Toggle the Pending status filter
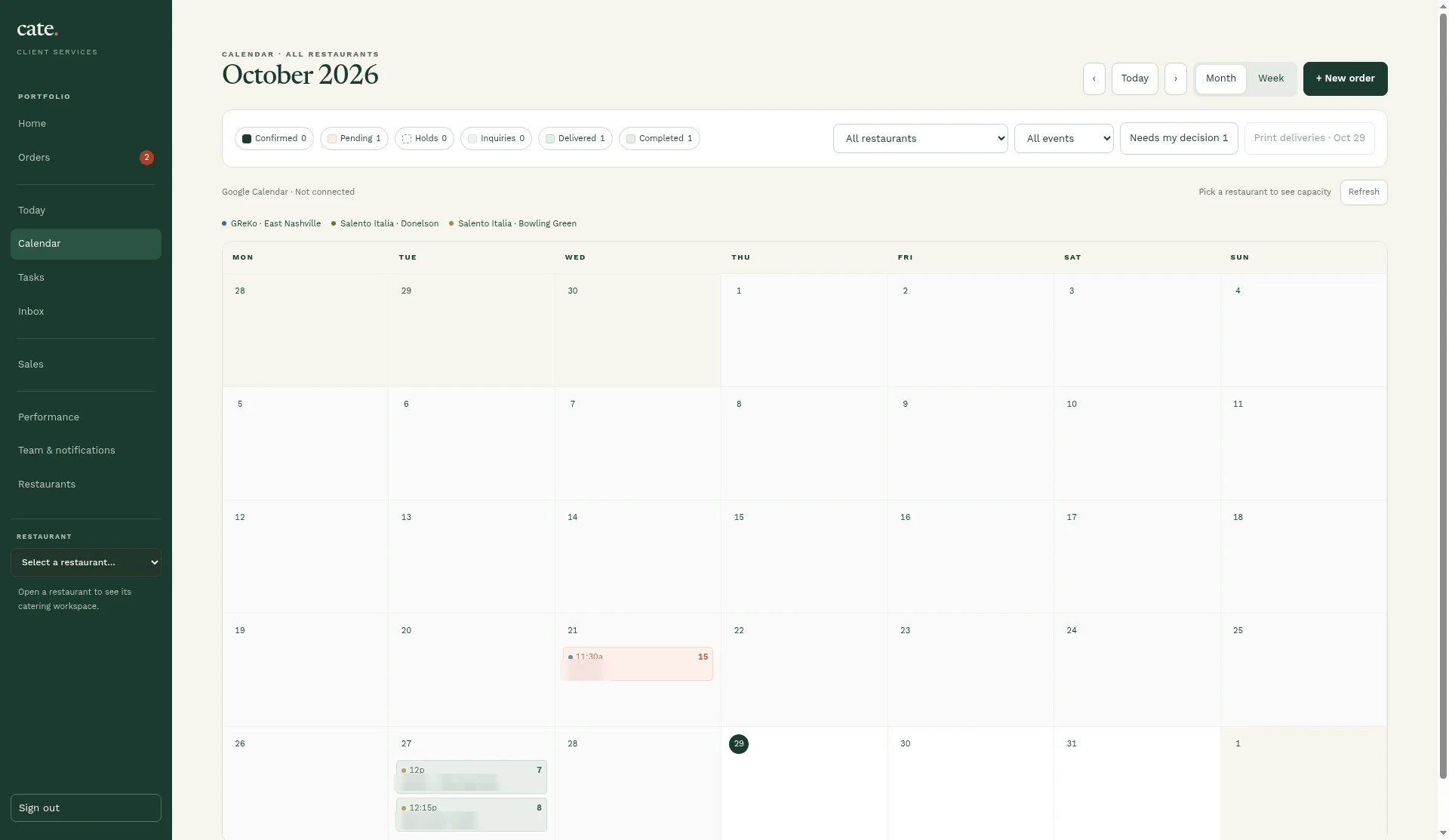1449x840 pixels. (x=354, y=139)
